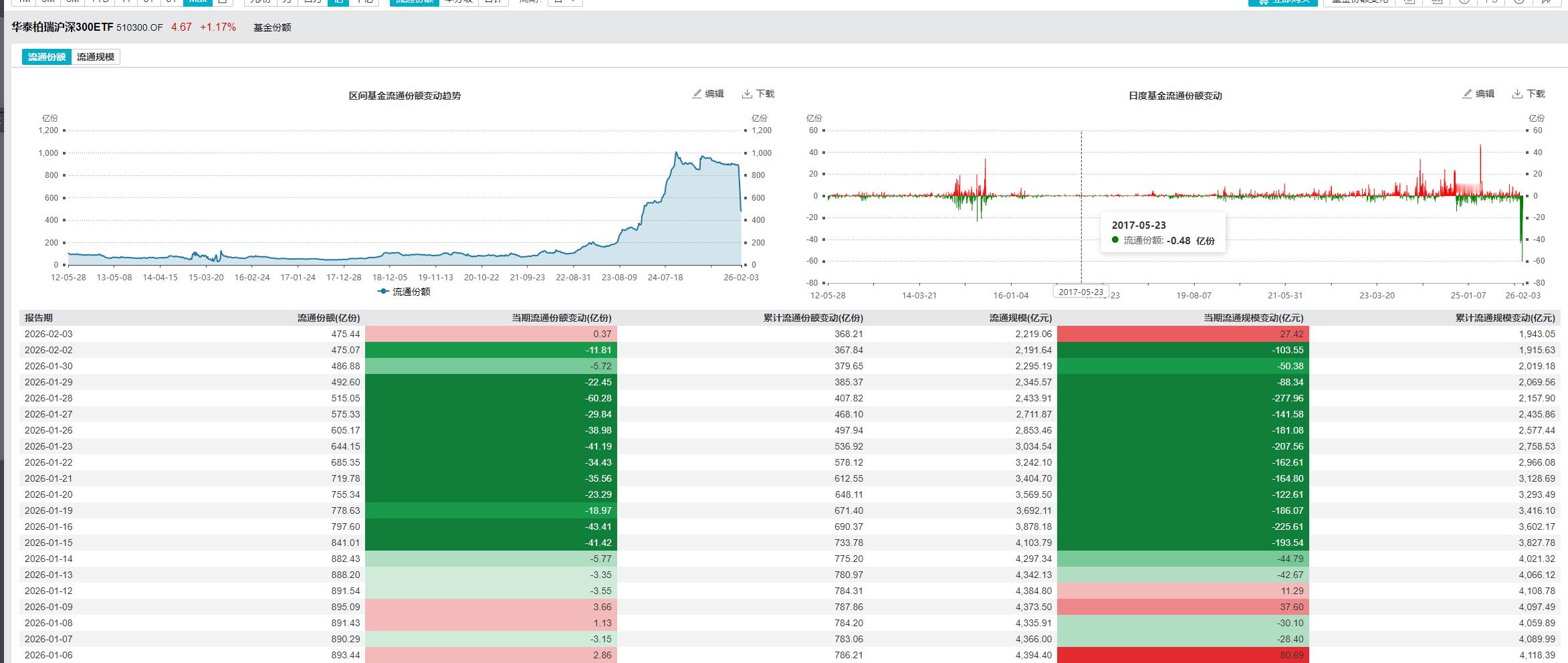The image size is (1568, 663).
Task: Toggle the Max time range button
Action: point(198,2)
